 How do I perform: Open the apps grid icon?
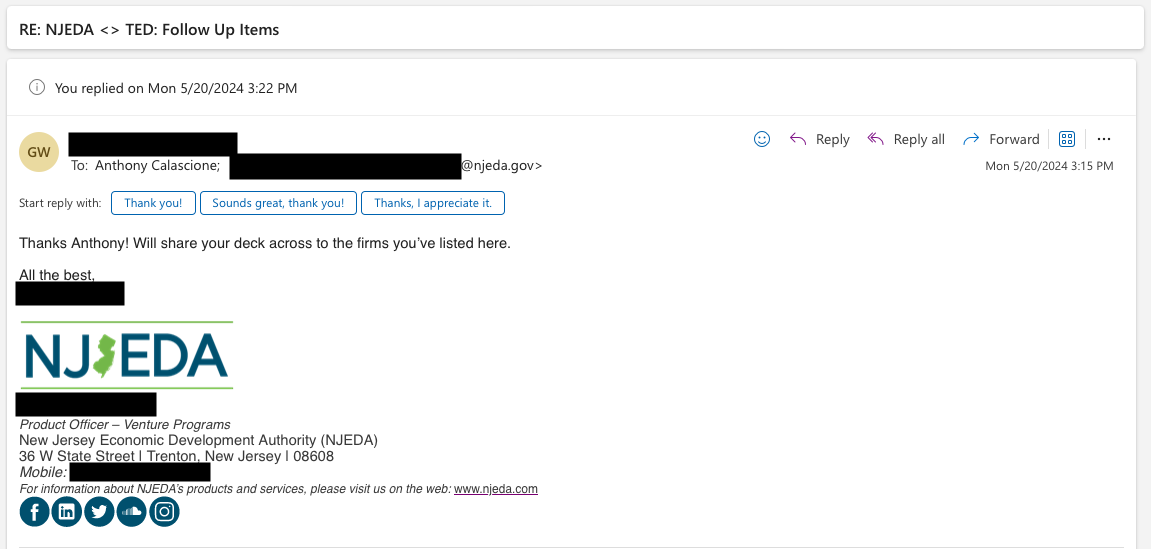pyautogui.click(x=1066, y=139)
